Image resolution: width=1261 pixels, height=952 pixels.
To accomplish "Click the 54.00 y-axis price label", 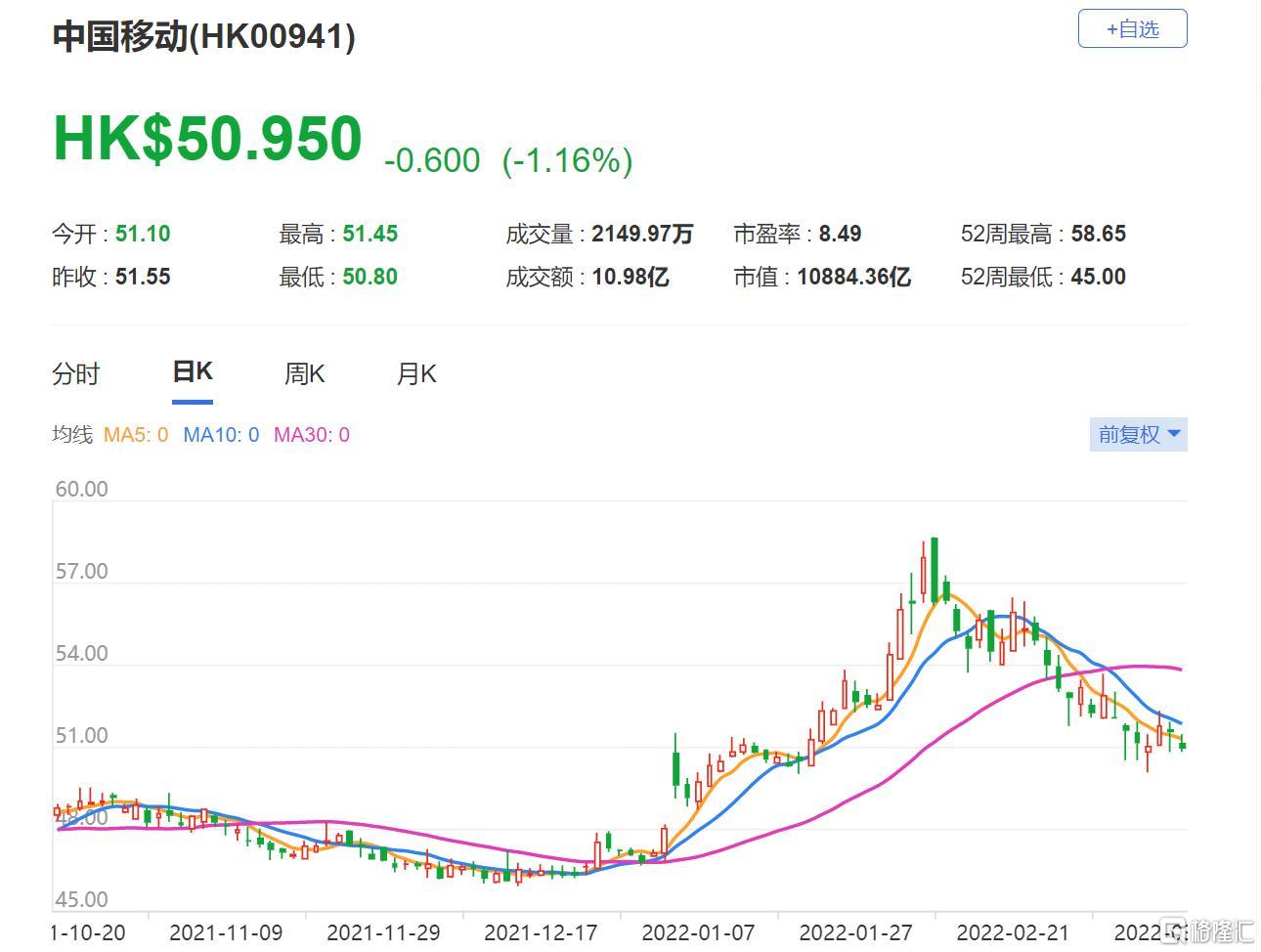I will 81,653.
